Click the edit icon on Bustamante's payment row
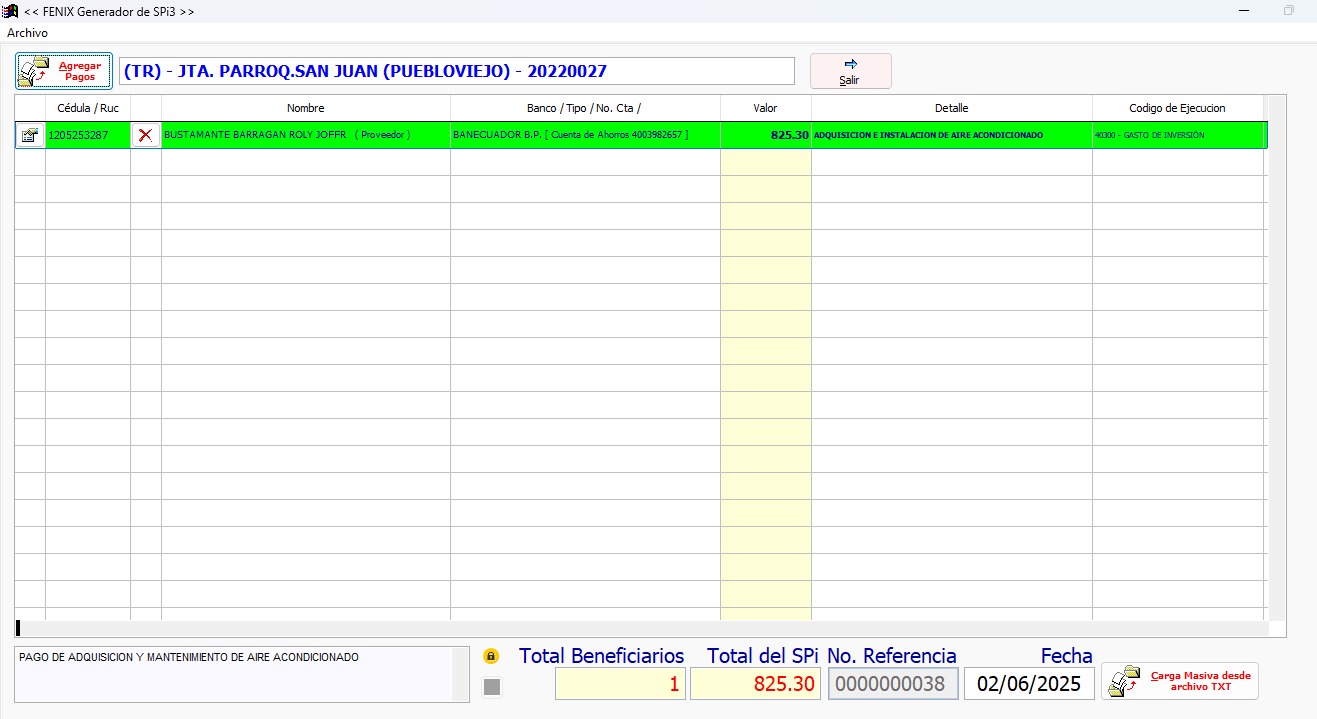Image resolution: width=1317 pixels, height=719 pixels. coord(30,135)
